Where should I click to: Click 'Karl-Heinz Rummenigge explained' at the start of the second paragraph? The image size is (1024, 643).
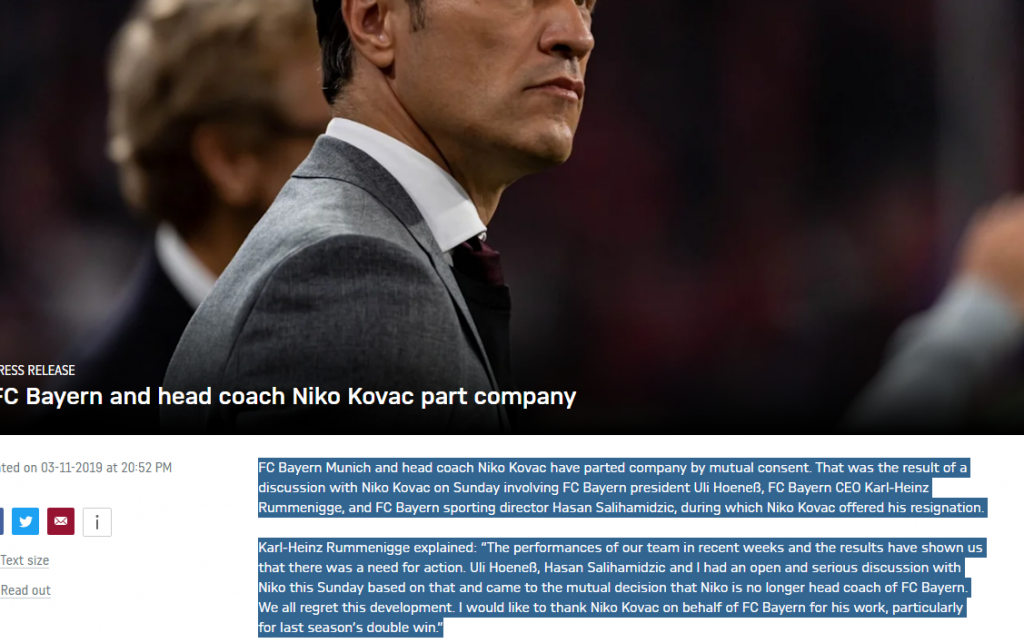[x=367, y=548]
